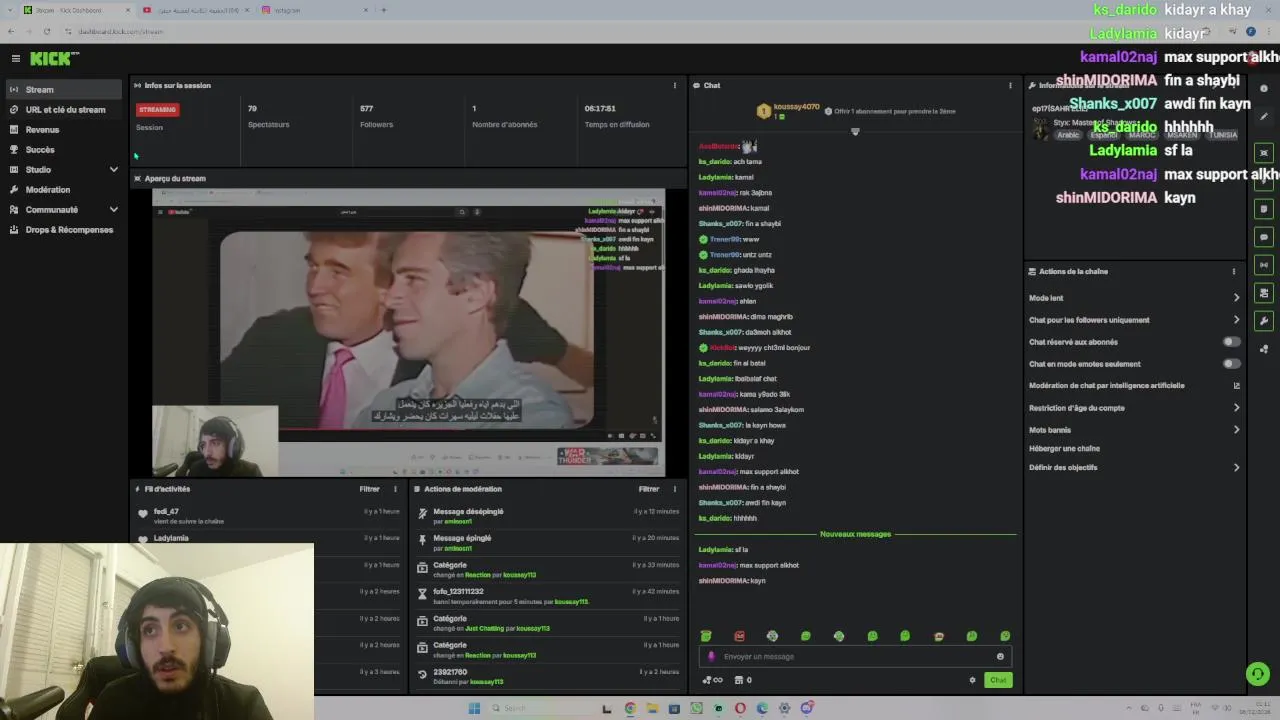Open Actions de modération three-dot menu
The image size is (1280, 720).
(x=674, y=490)
